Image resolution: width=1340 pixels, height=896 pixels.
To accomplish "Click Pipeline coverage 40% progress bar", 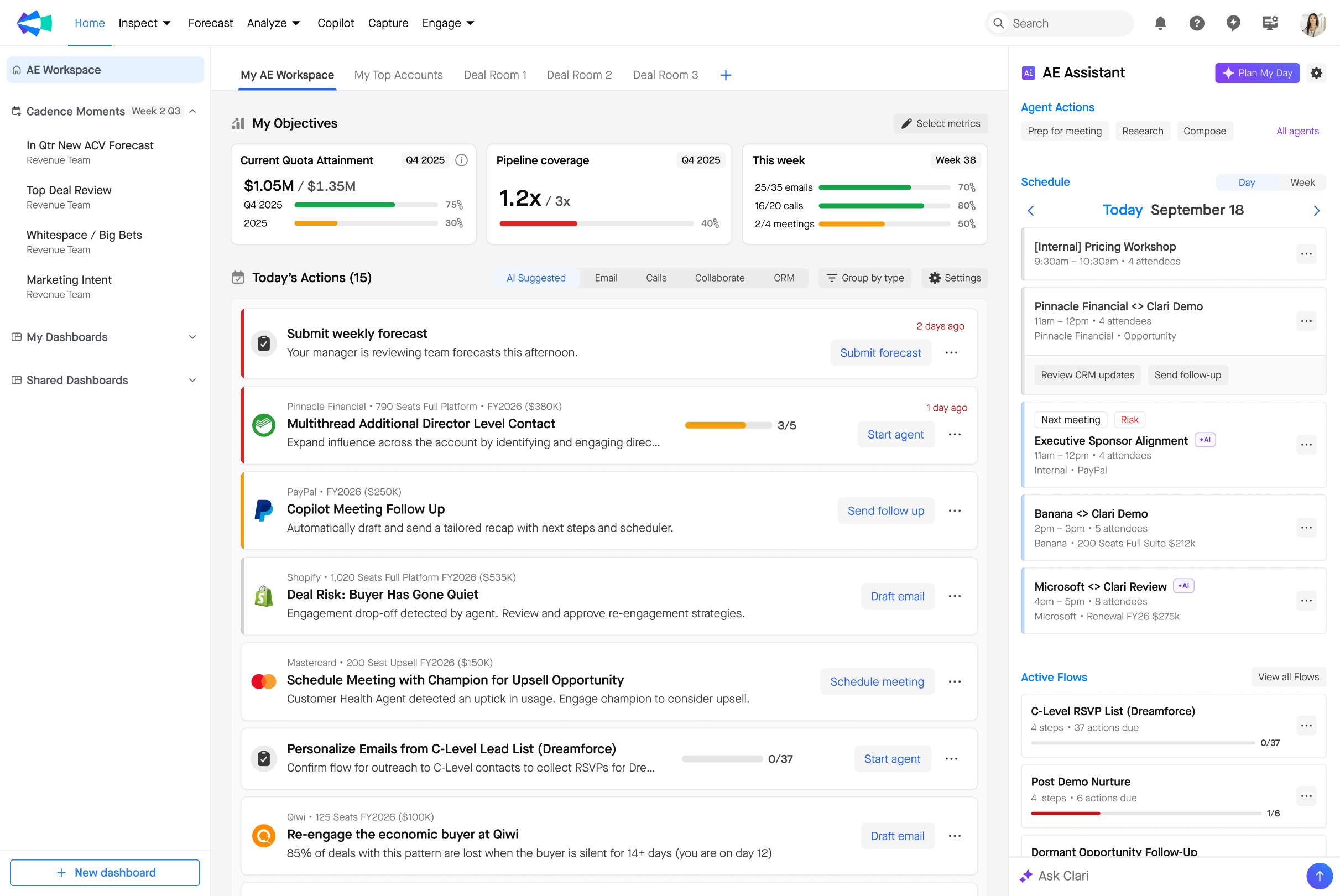I will 596,223.
